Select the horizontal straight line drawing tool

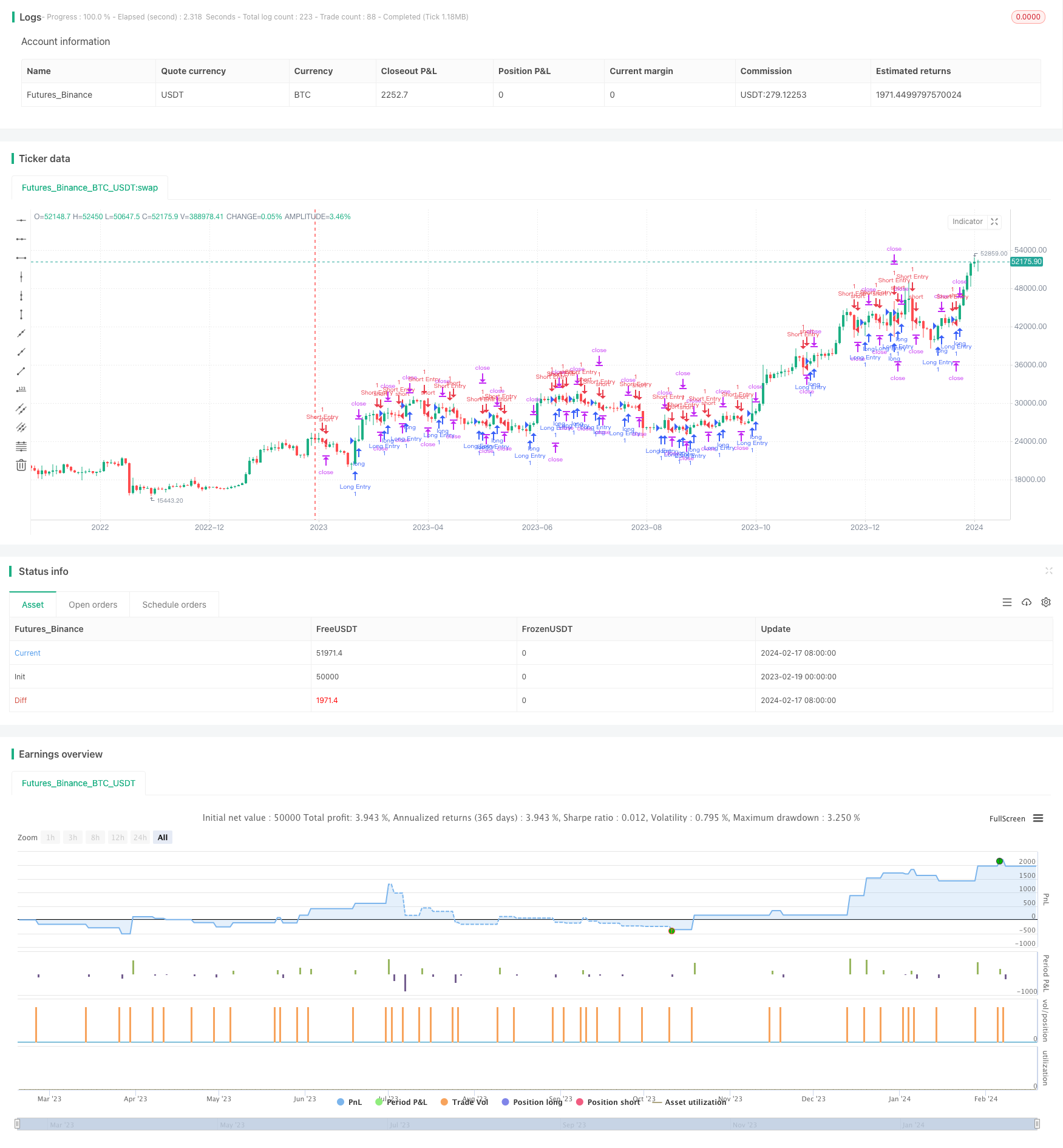click(x=21, y=220)
